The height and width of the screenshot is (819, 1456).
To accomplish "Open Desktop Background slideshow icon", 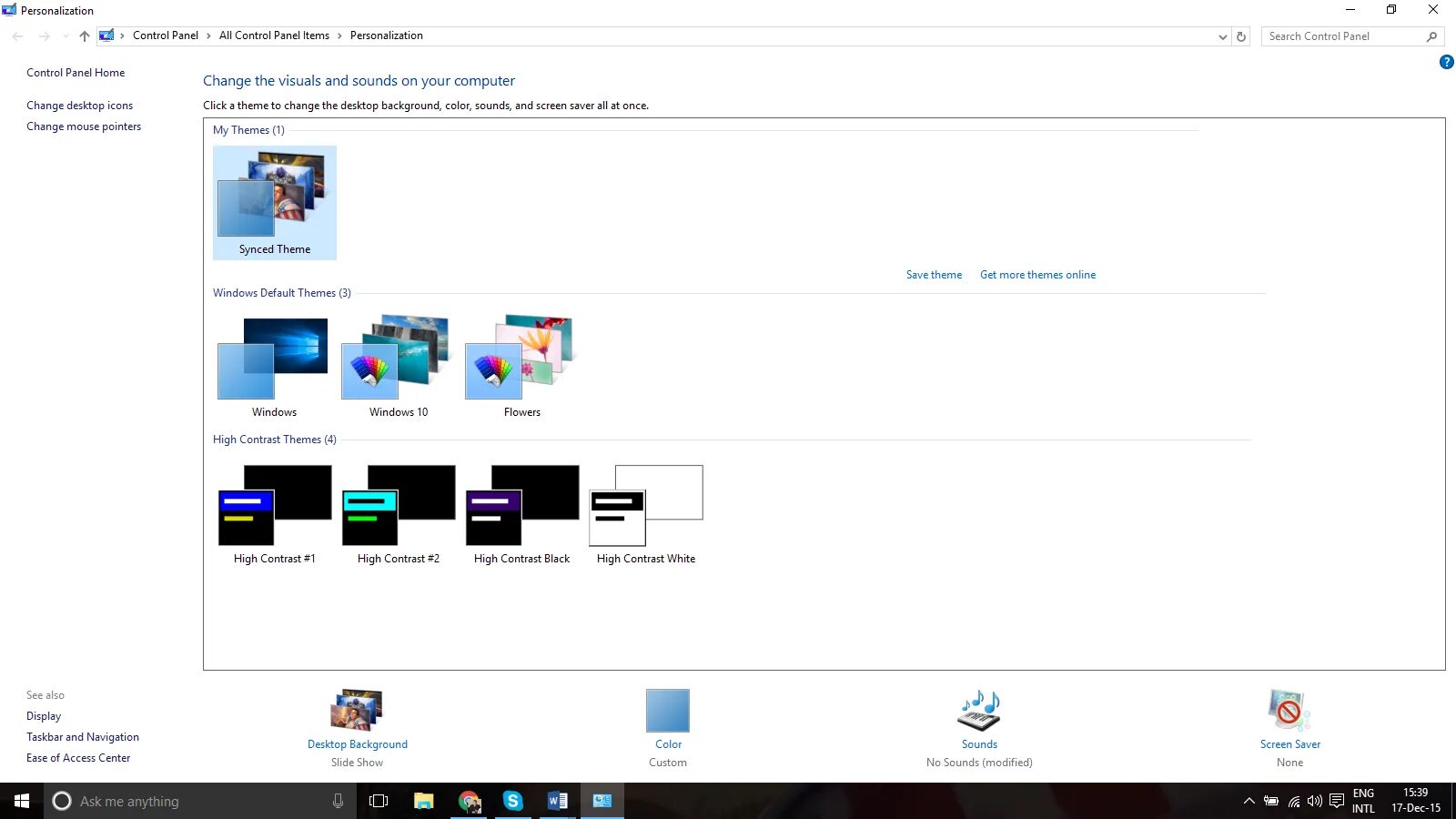I will [357, 711].
